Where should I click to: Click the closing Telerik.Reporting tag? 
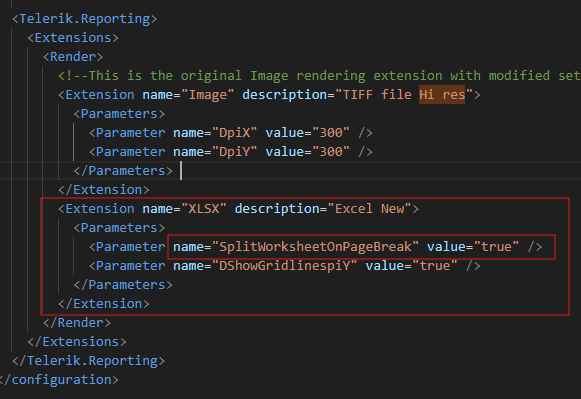tap(89, 361)
